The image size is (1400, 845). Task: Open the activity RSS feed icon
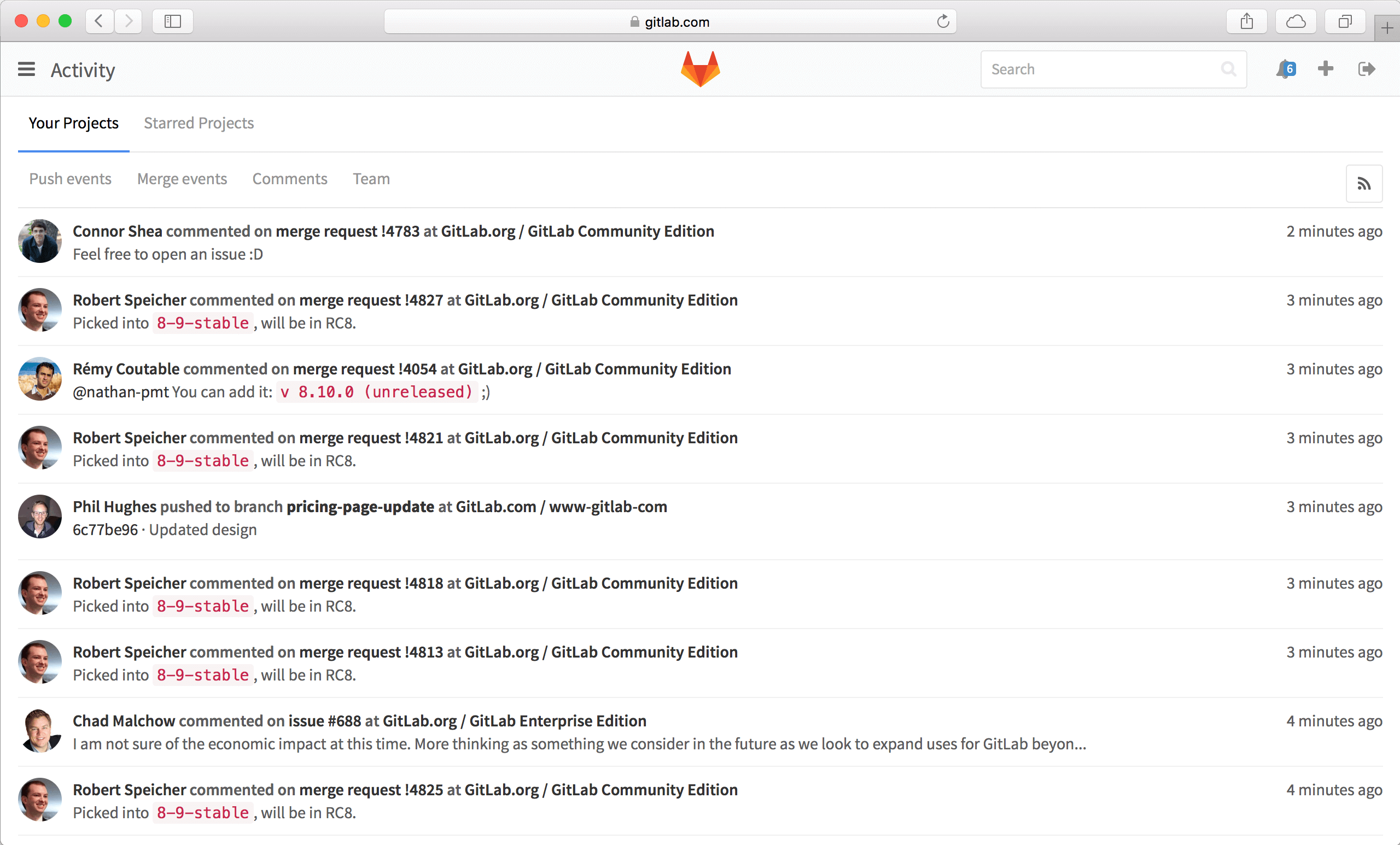click(x=1364, y=184)
